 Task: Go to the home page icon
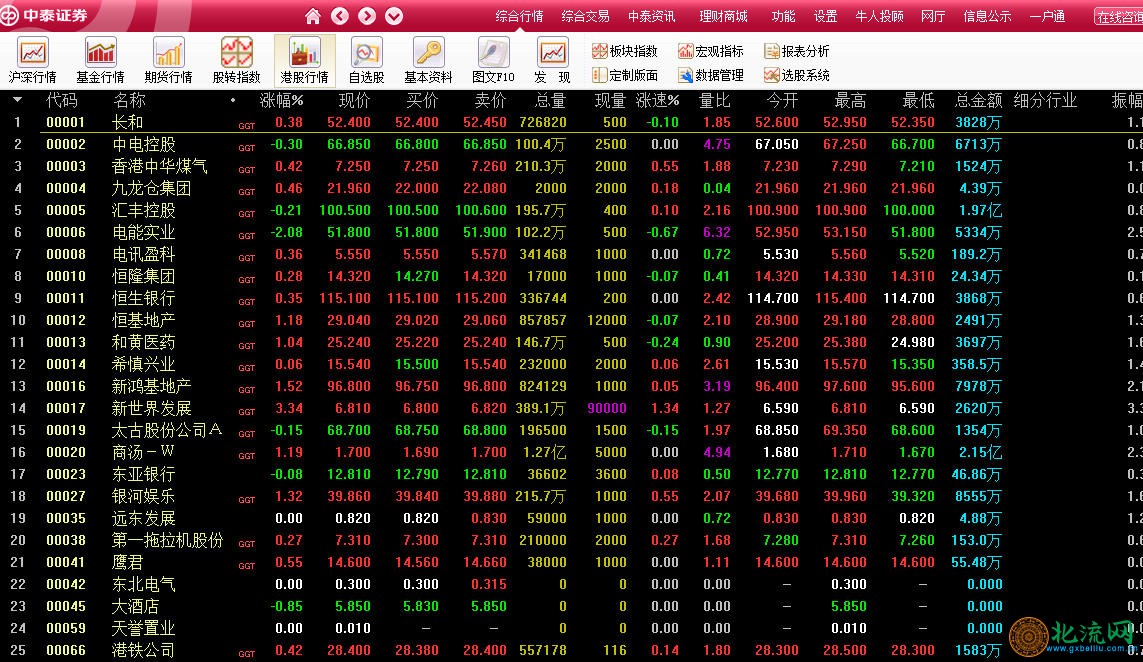(313, 15)
